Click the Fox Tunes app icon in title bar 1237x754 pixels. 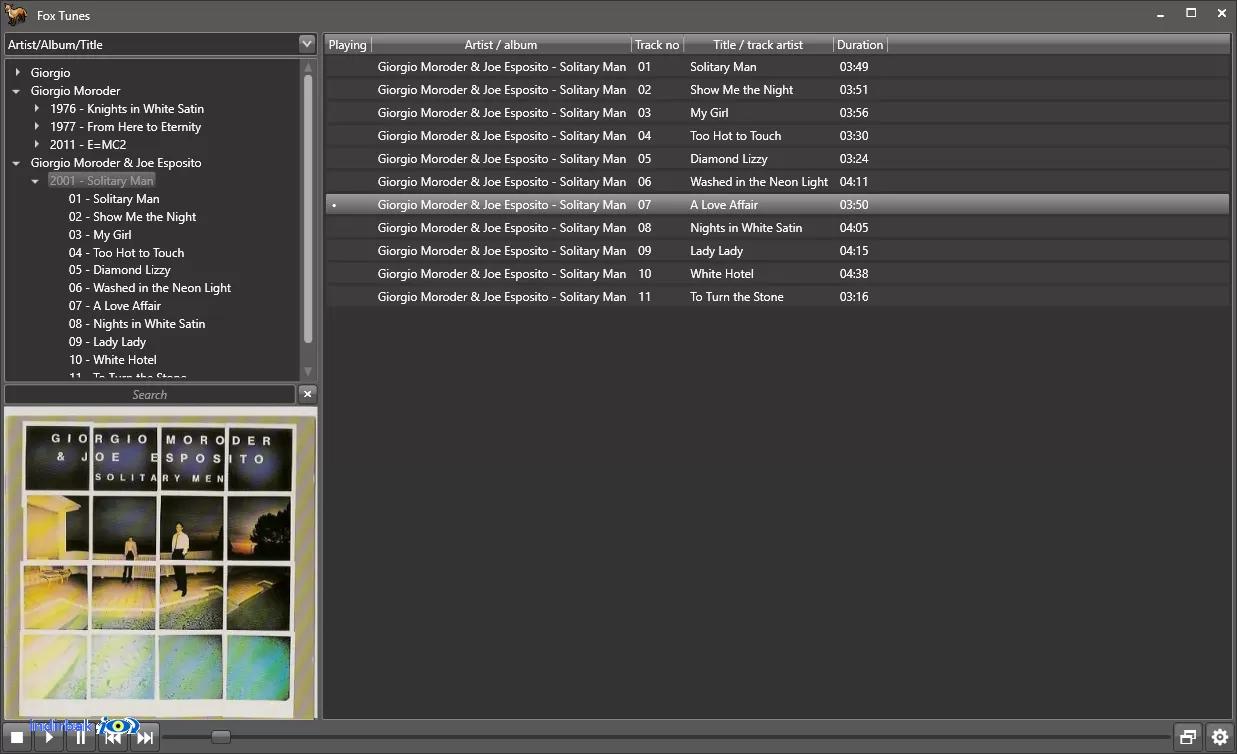16,15
